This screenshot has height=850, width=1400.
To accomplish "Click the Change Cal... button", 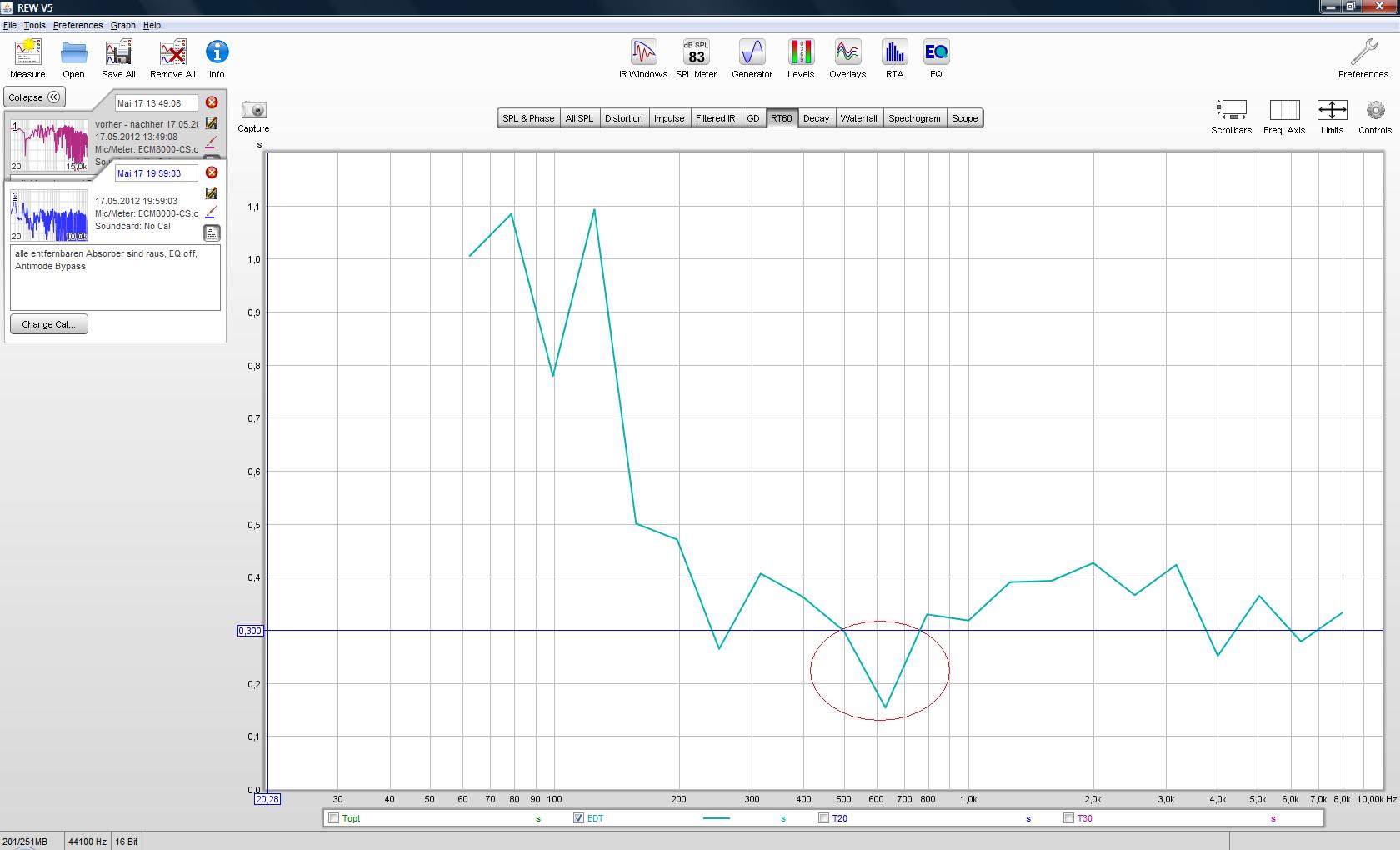I will tap(48, 324).
